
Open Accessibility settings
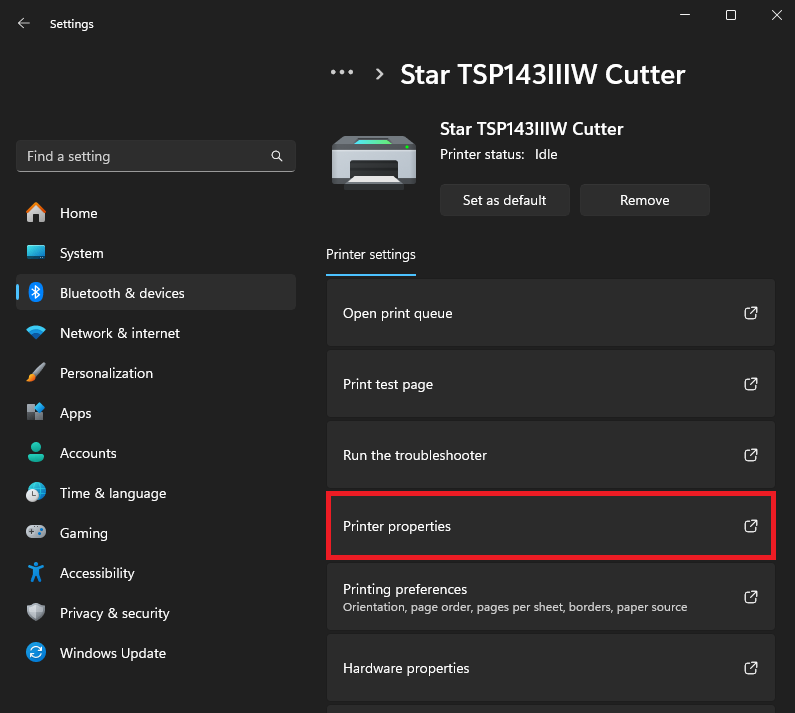coord(156,573)
